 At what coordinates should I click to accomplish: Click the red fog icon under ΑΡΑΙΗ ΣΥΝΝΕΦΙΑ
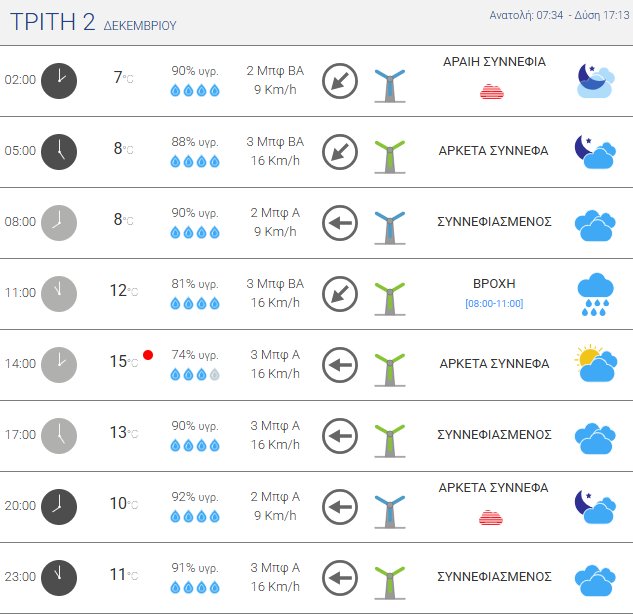click(x=491, y=91)
